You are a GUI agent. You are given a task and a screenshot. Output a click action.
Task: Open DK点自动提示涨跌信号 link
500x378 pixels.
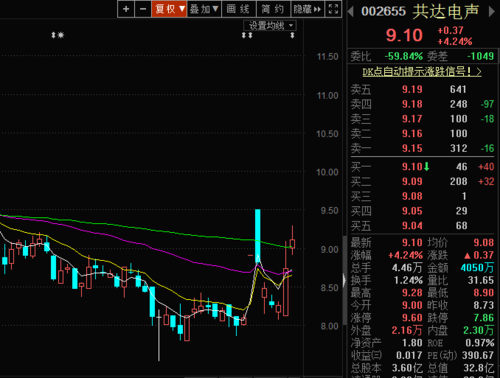(422, 72)
